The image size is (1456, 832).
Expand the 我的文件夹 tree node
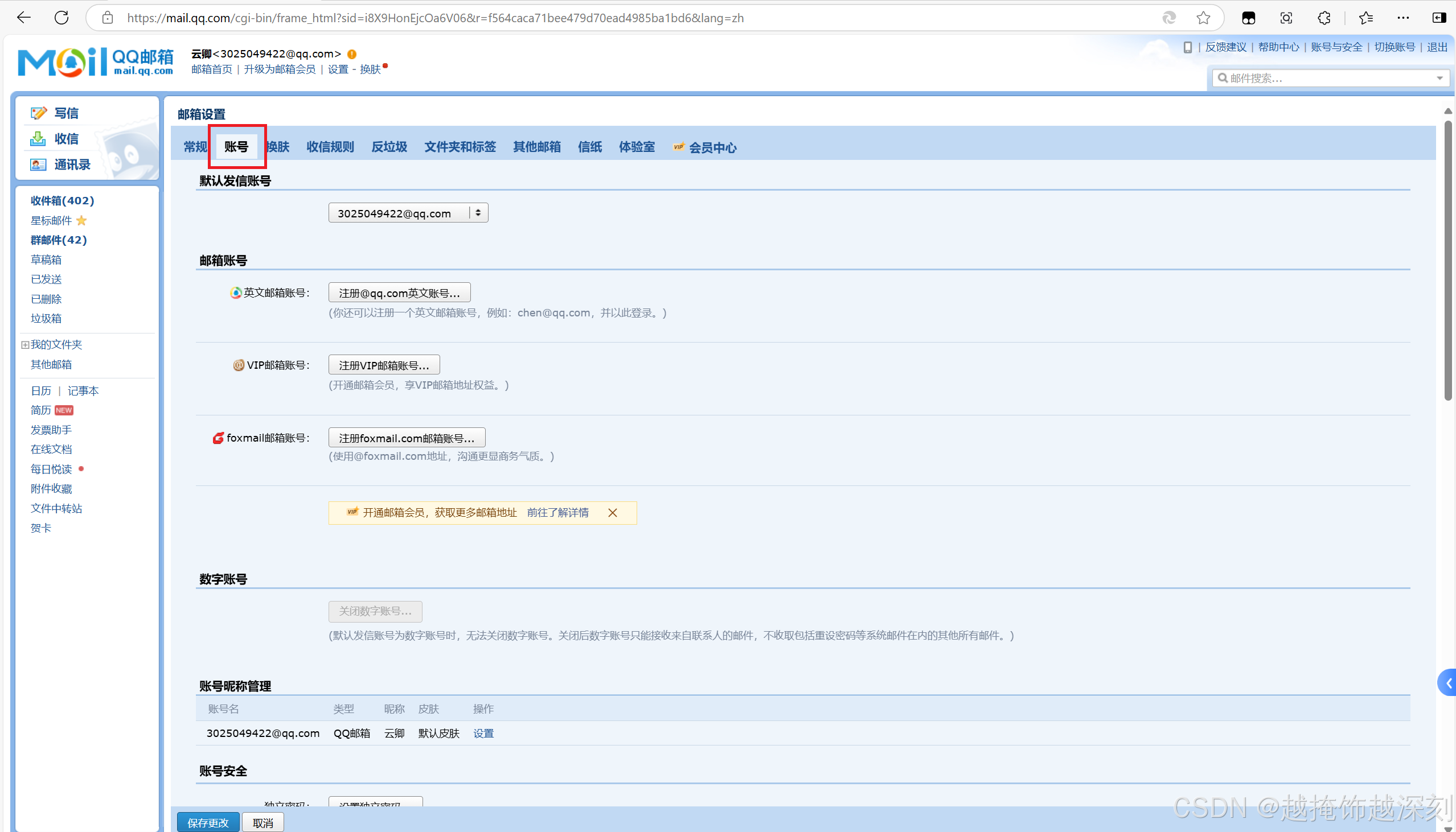pos(24,344)
